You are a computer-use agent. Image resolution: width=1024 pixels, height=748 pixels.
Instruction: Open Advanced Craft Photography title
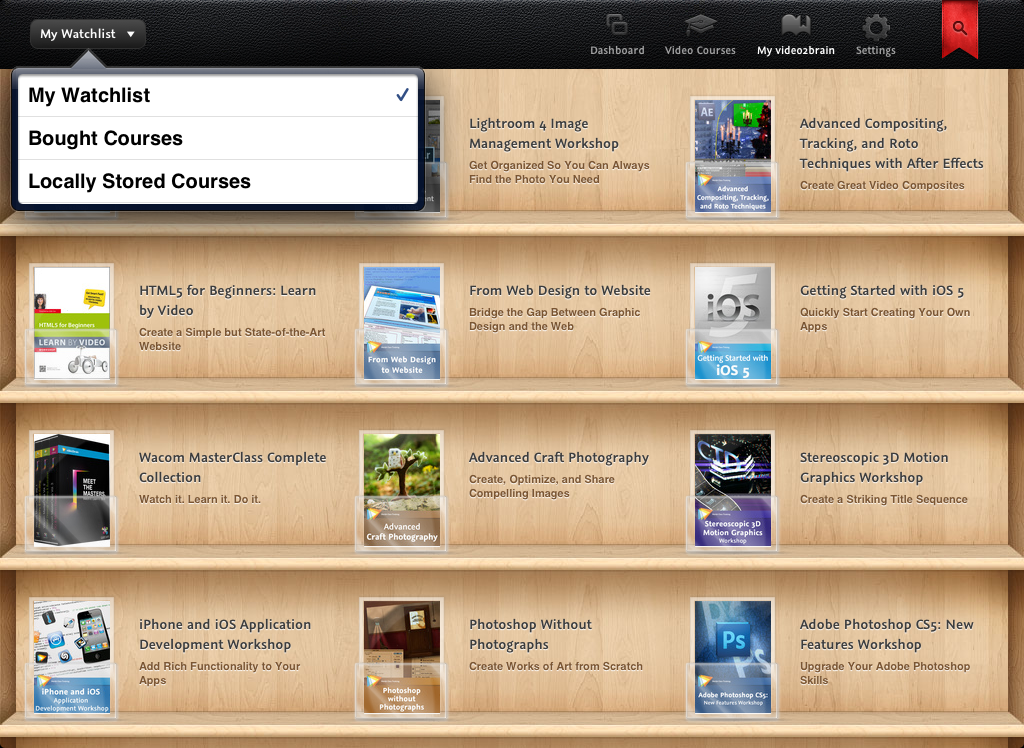(x=559, y=457)
